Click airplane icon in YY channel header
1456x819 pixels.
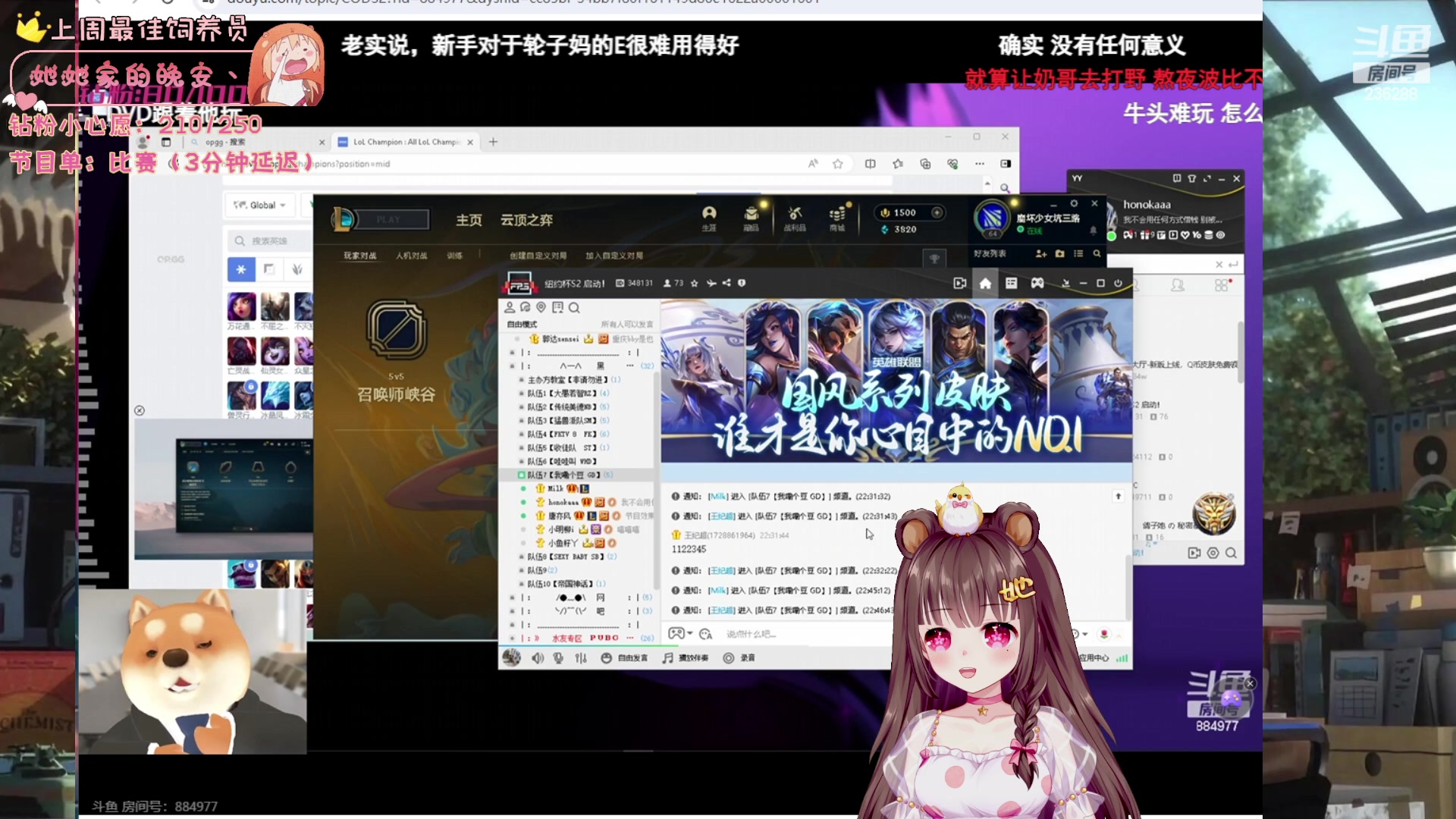[711, 283]
